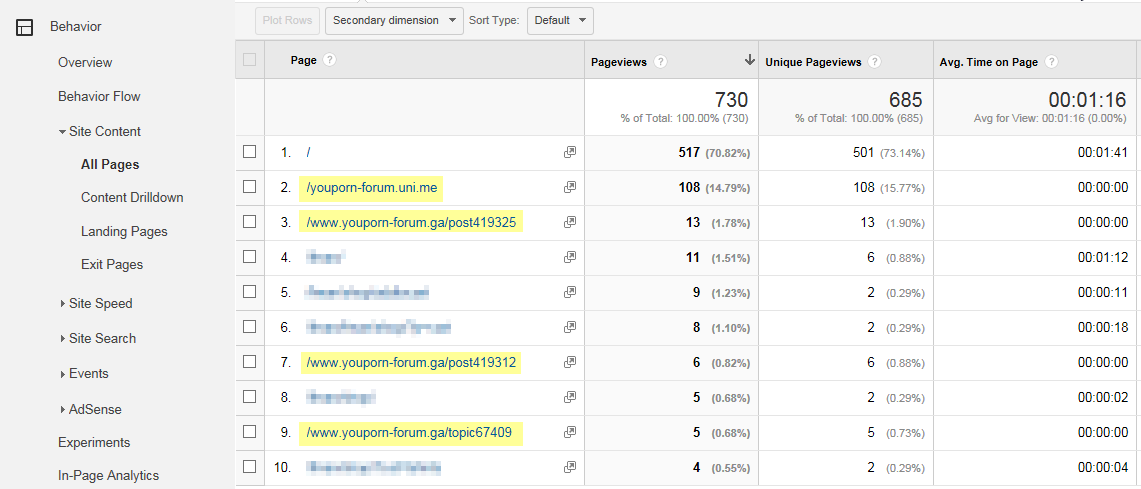Viewport: 1141px width, 489px height.
Task: Open row 6 external link icon
Action: tap(570, 327)
